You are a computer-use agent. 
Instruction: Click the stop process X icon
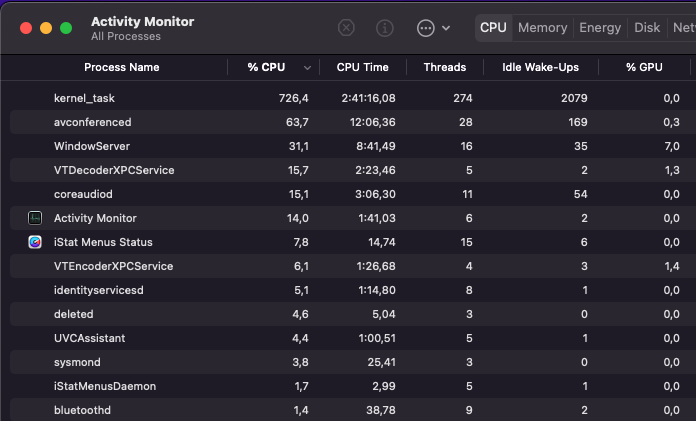346,28
